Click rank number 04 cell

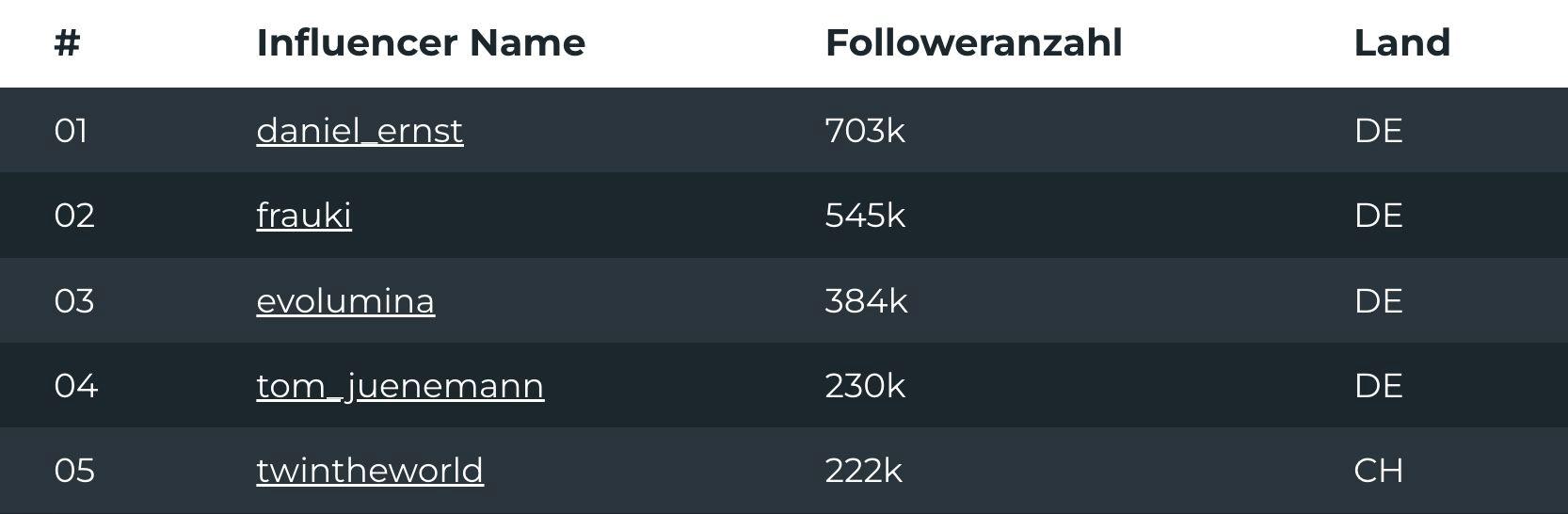[x=75, y=386]
